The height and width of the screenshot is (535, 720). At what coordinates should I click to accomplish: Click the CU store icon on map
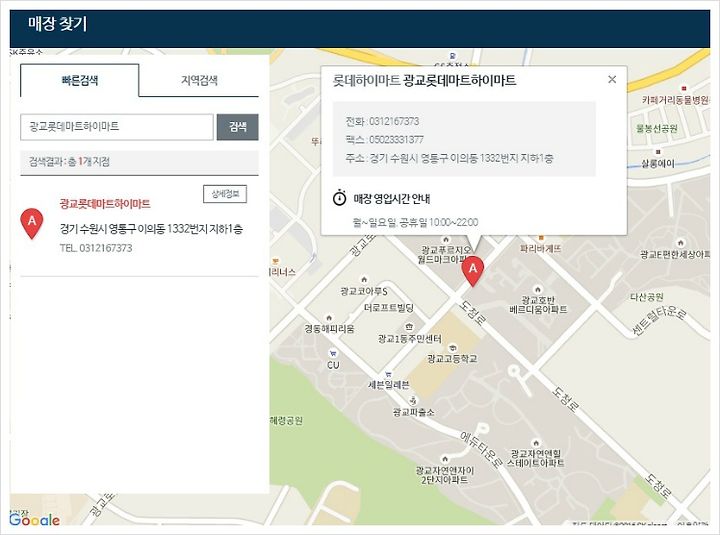click(x=333, y=354)
